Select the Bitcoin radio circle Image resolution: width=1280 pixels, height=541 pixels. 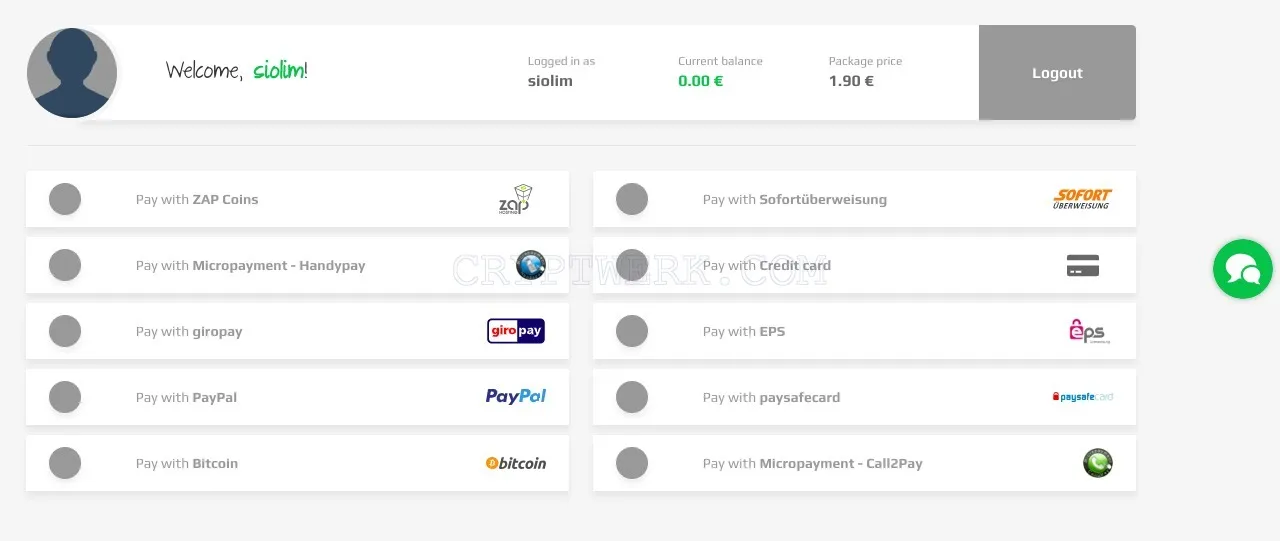65,463
